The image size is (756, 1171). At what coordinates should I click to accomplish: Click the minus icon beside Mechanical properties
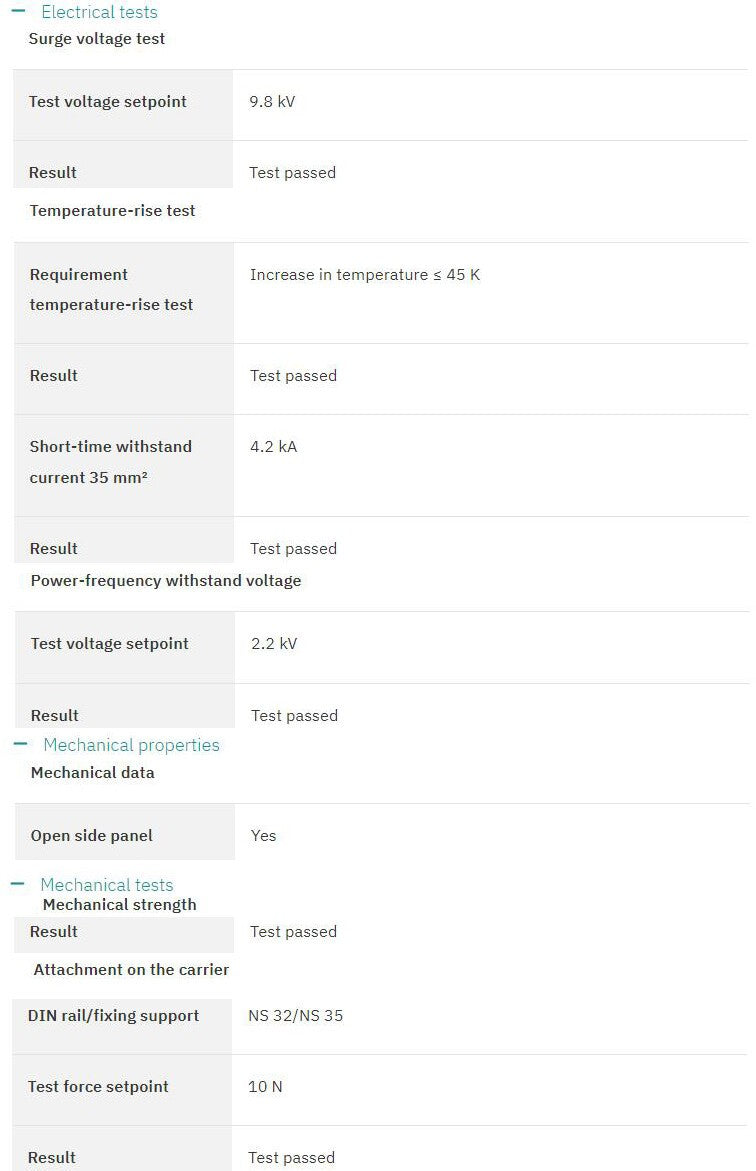(x=19, y=744)
